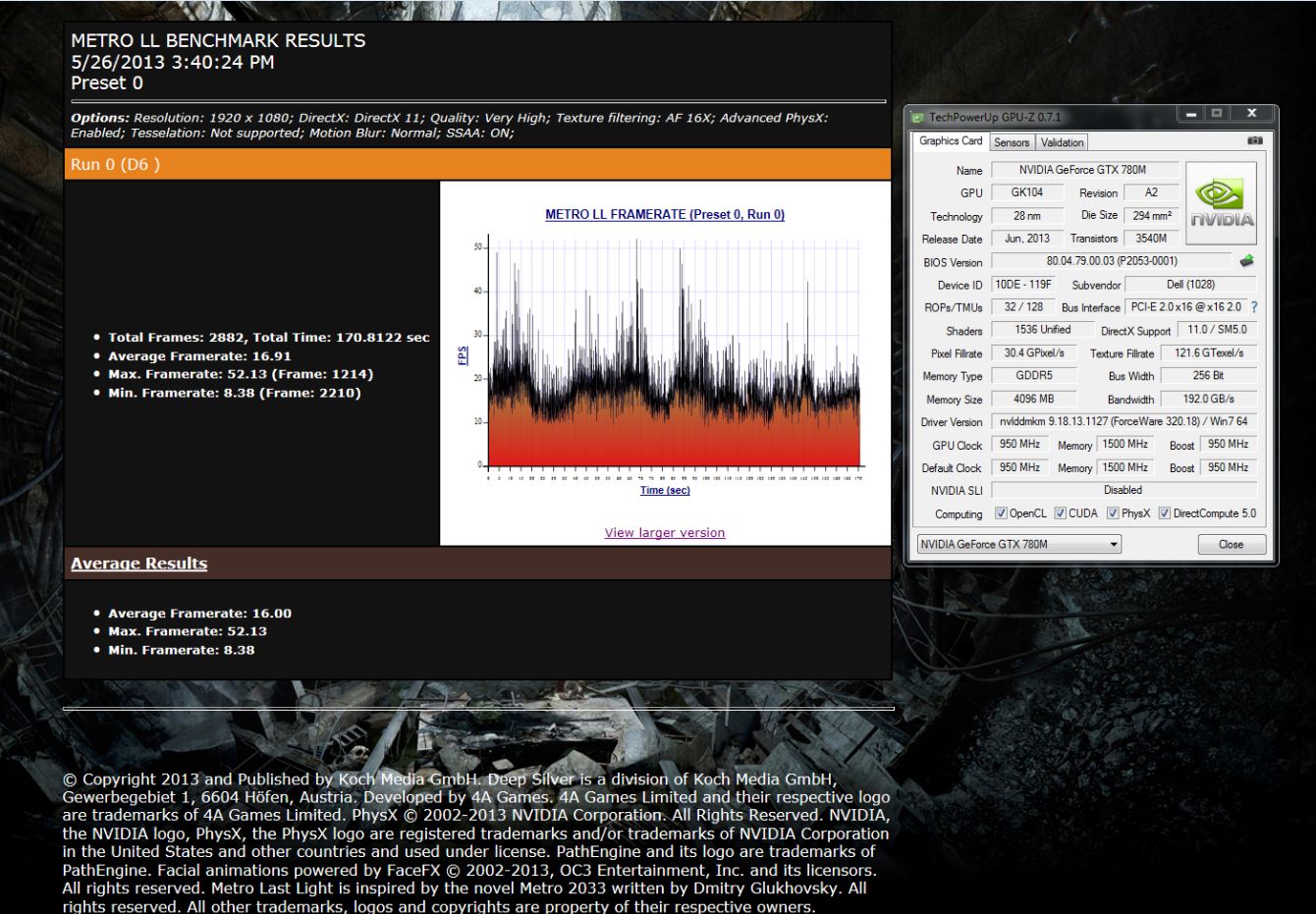Click 'Total Frames: 2882, Total Time: 170.8122 sec' text
Viewport: 1316px width, 914px height.
[269, 337]
